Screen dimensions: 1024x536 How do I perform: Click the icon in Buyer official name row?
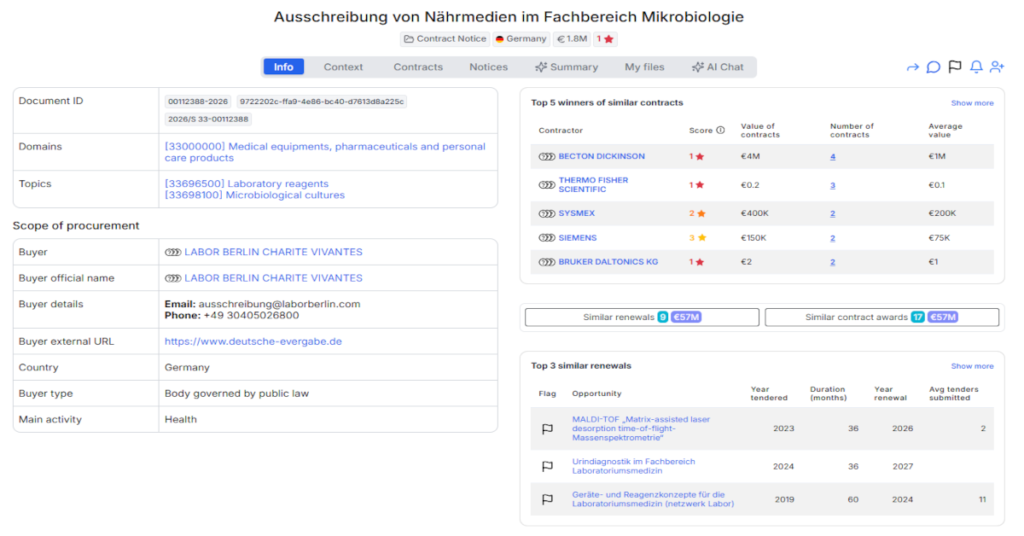172,278
